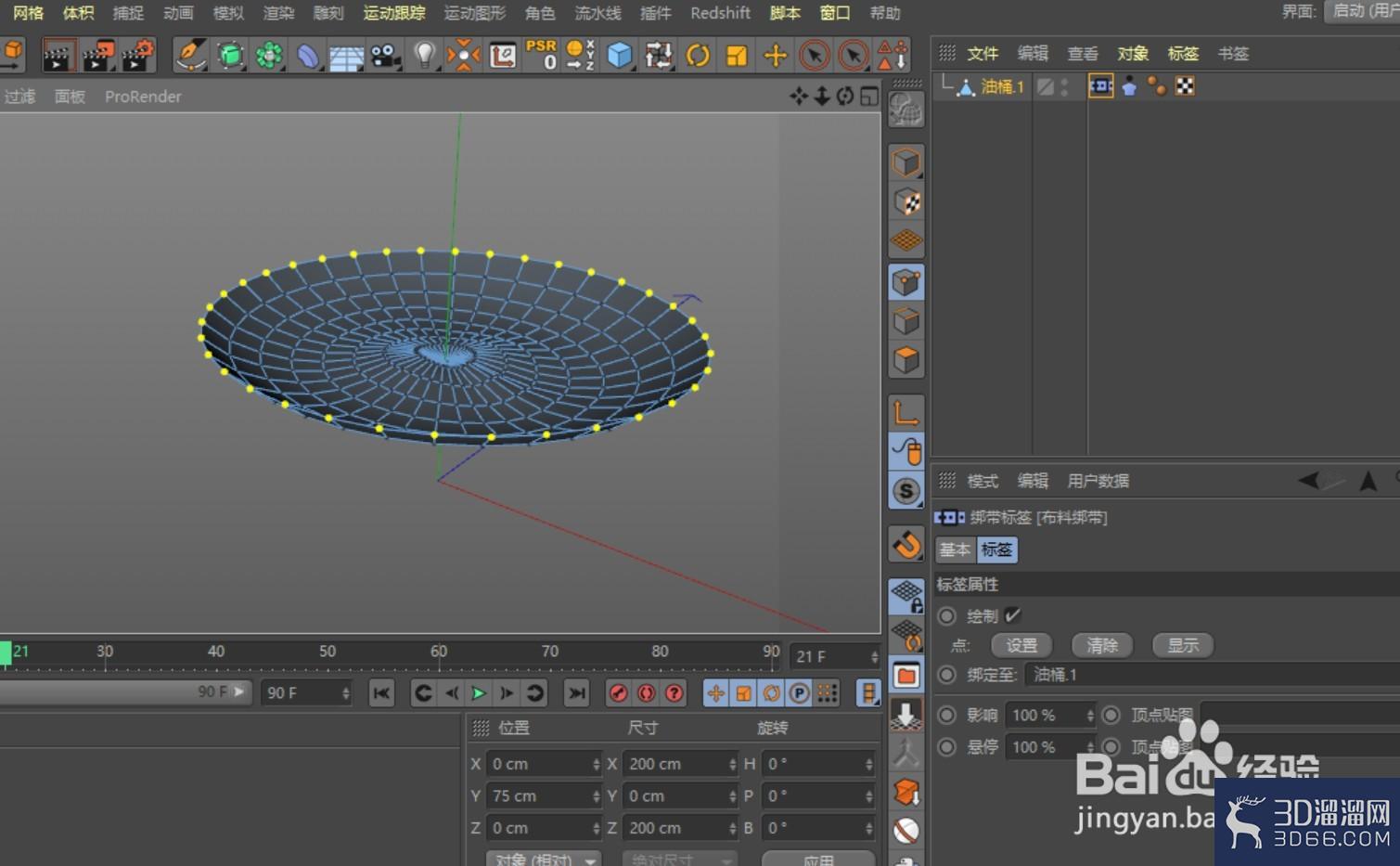Image resolution: width=1400 pixels, height=866 pixels.
Task: Click the radio dot beside 悬停
Action: pyautogui.click(x=946, y=746)
